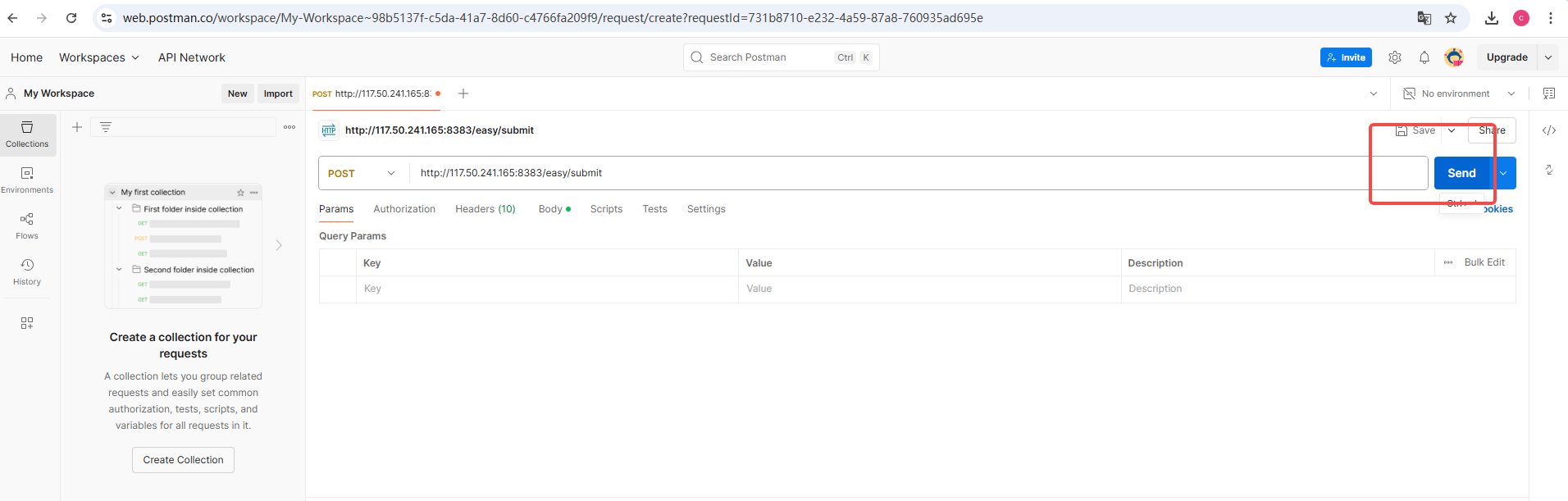Click the filter icon in collections search

(106, 127)
